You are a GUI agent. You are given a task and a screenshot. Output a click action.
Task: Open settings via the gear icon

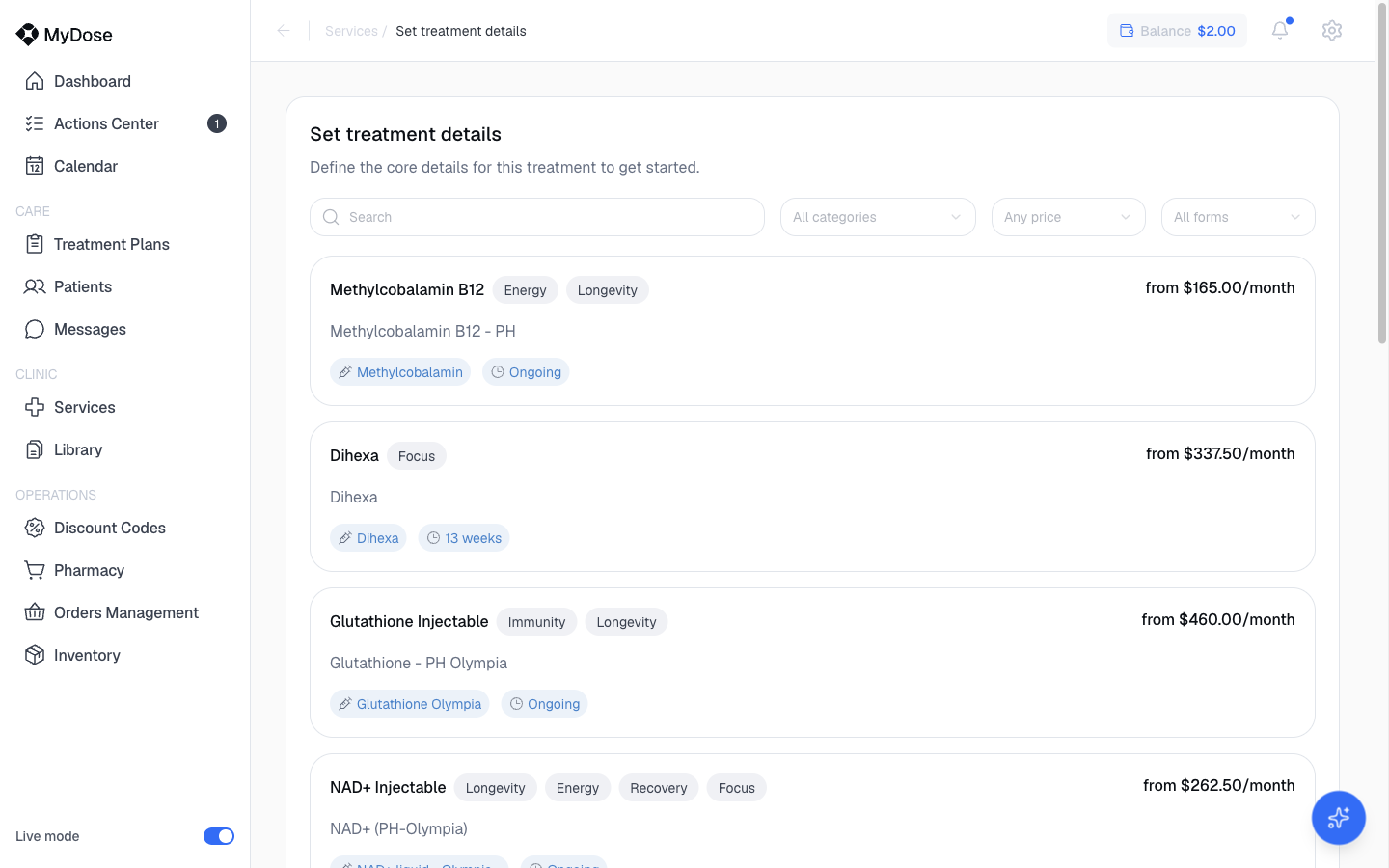click(1332, 30)
